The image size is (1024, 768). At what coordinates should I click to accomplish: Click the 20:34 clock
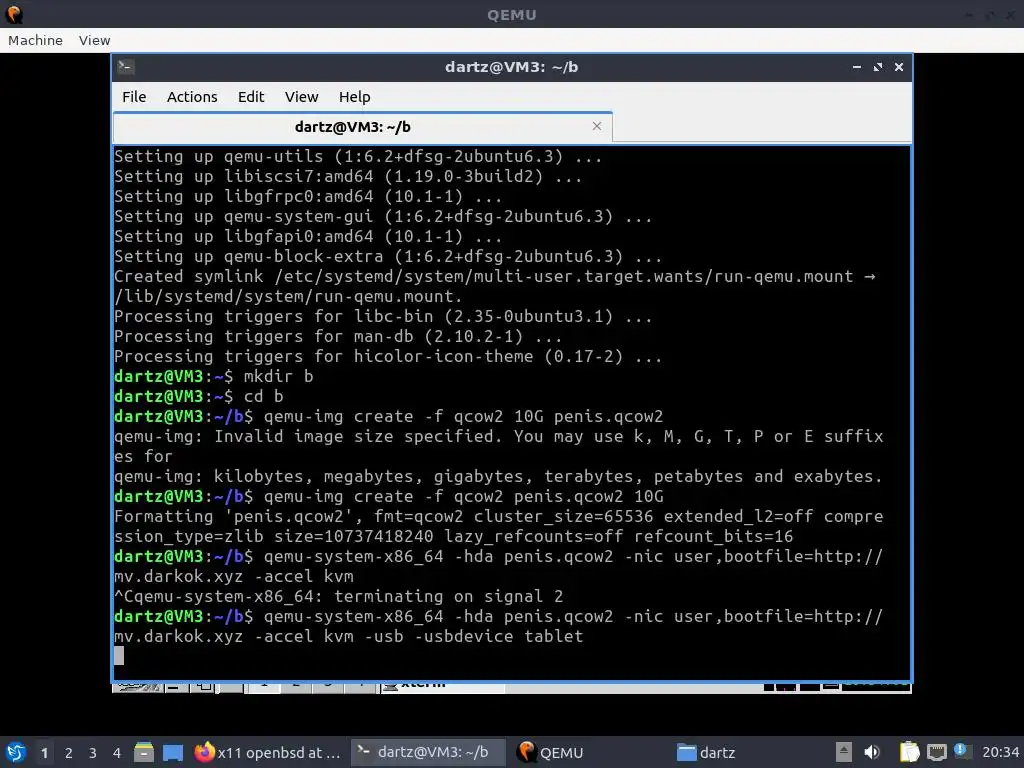point(1000,753)
